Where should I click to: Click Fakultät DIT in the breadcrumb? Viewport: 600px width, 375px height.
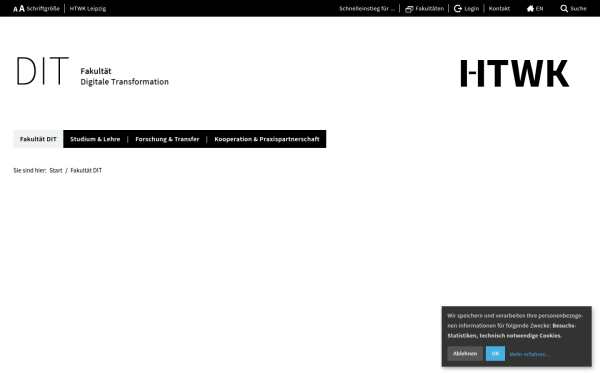click(86, 170)
